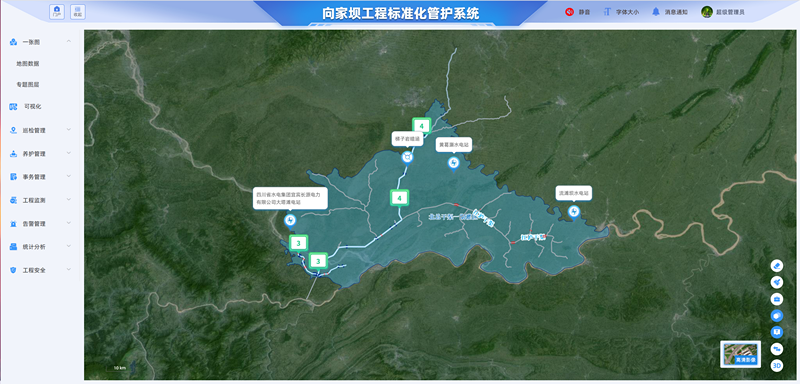Click the 流滩坝水电站 marker pin
Screen dimensions: 800x384
(x=573, y=211)
